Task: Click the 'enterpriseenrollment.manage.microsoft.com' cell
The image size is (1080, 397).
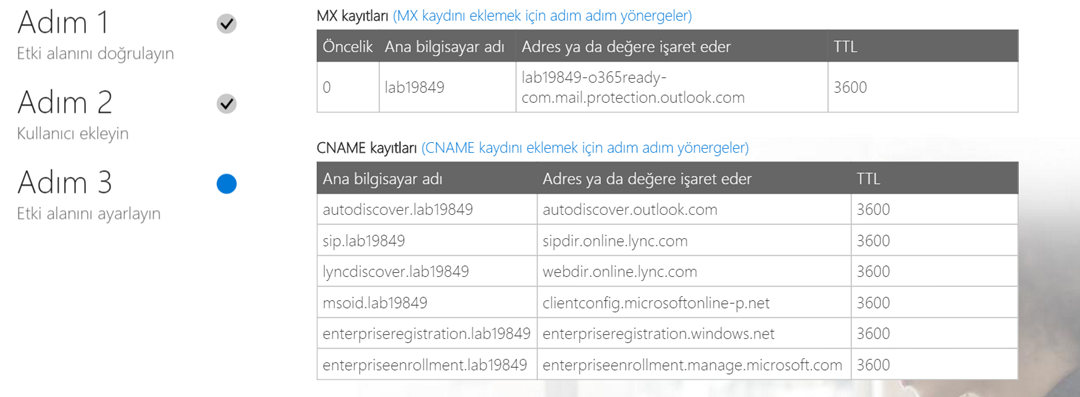Action: pyautogui.click(x=694, y=365)
